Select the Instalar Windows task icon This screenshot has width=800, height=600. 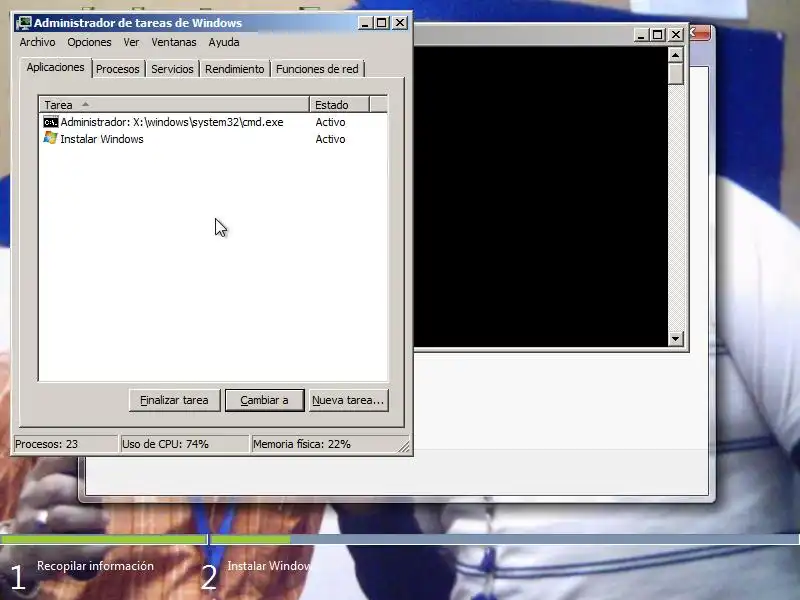pyautogui.click(x=51, y=138)
